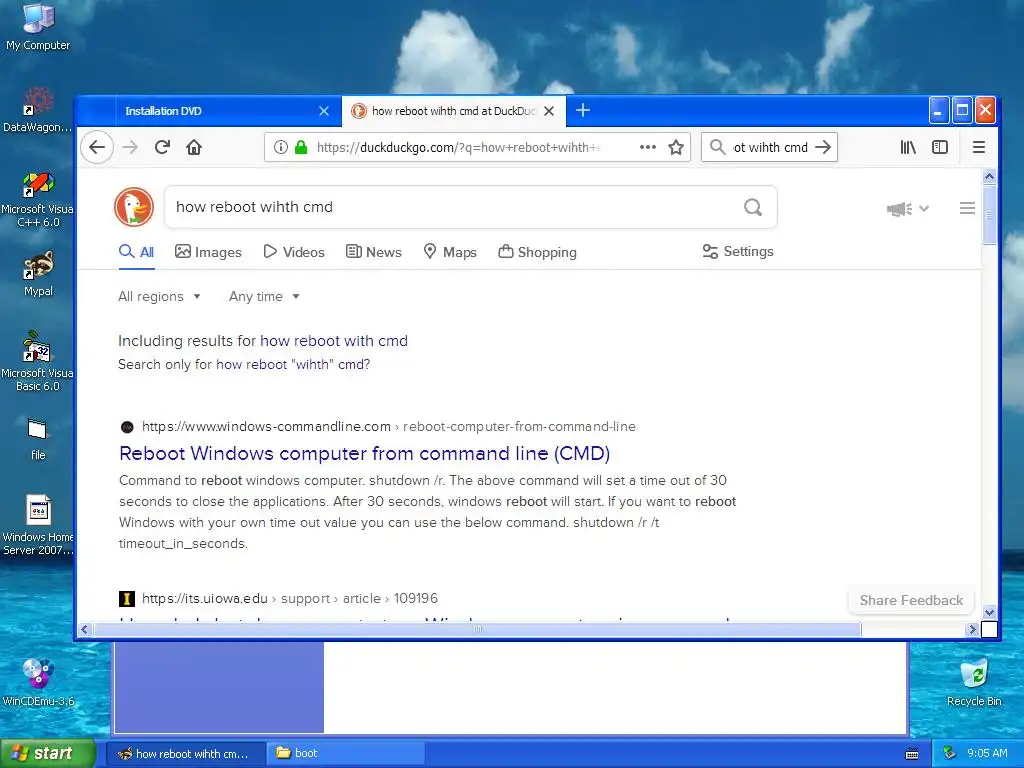Open page actions three-dot menu
The width and height of the screenshot is (1024, 768).
(x=648, y=147)
